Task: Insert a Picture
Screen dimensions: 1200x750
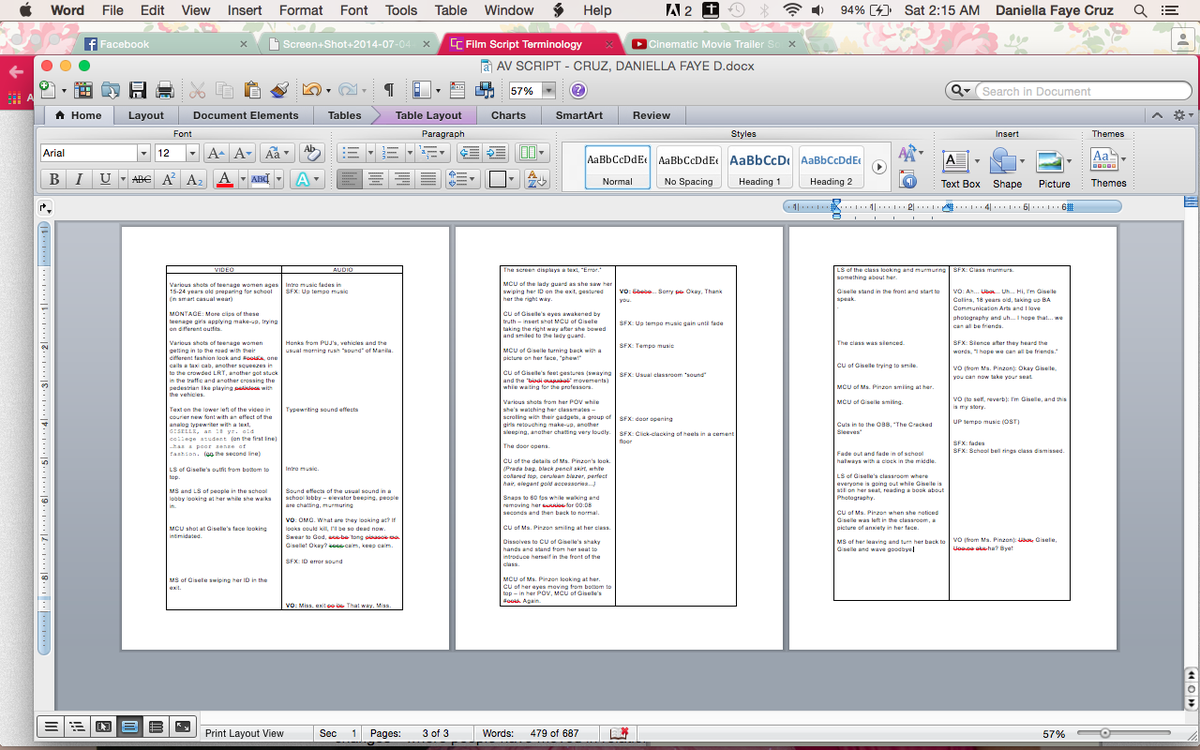Action: [x=1054, y=167]
